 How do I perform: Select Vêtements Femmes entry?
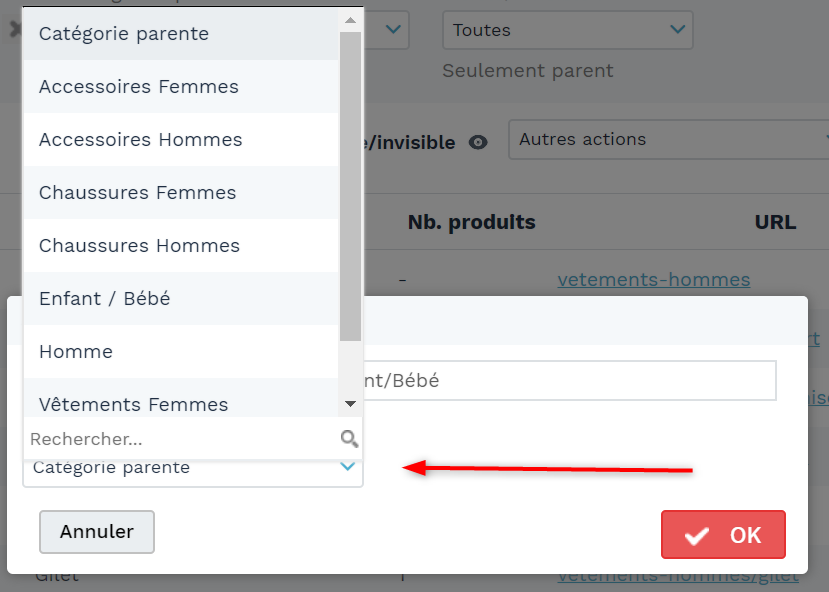[x=181, y=397]
